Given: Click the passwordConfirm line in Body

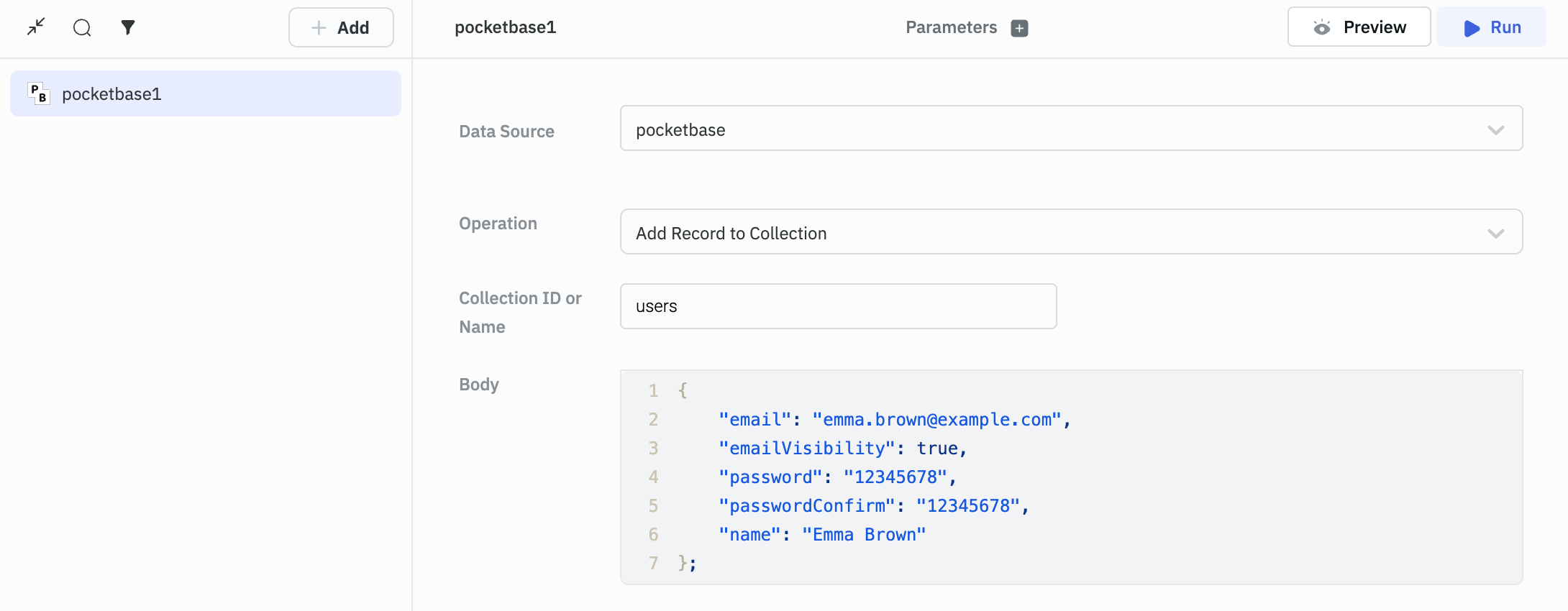Looking at the screenshot, I should pos(874,506).
